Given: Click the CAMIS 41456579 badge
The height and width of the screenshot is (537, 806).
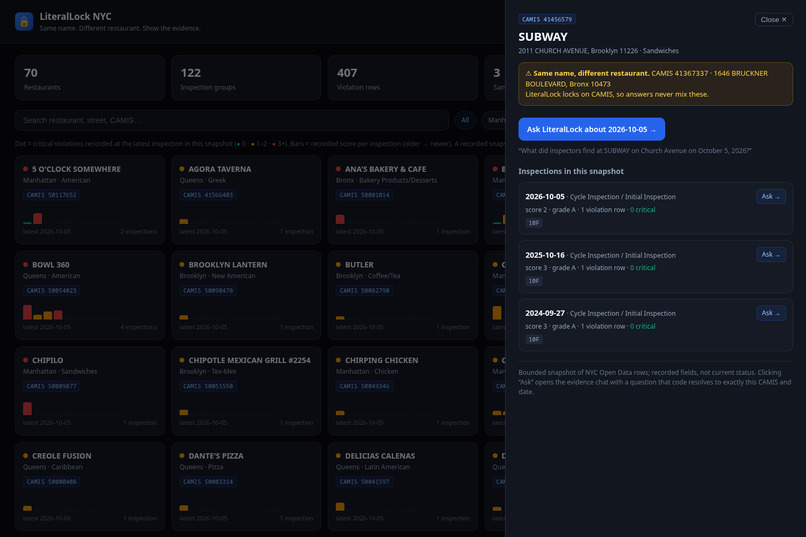Looking at the screenshot, I should click(x=546, y=20).
